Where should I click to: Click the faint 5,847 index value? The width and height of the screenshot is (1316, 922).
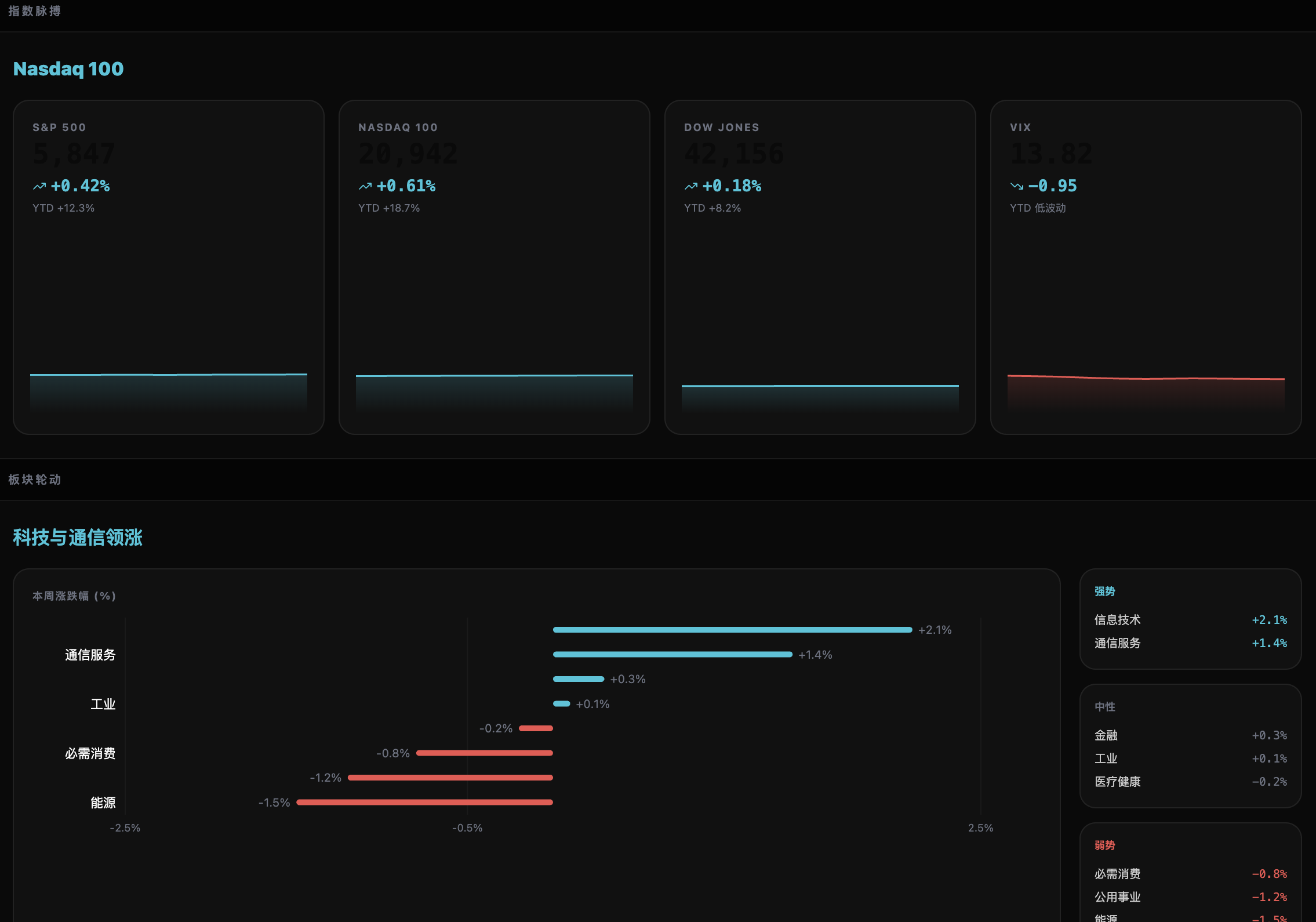(x=74, y=154)
